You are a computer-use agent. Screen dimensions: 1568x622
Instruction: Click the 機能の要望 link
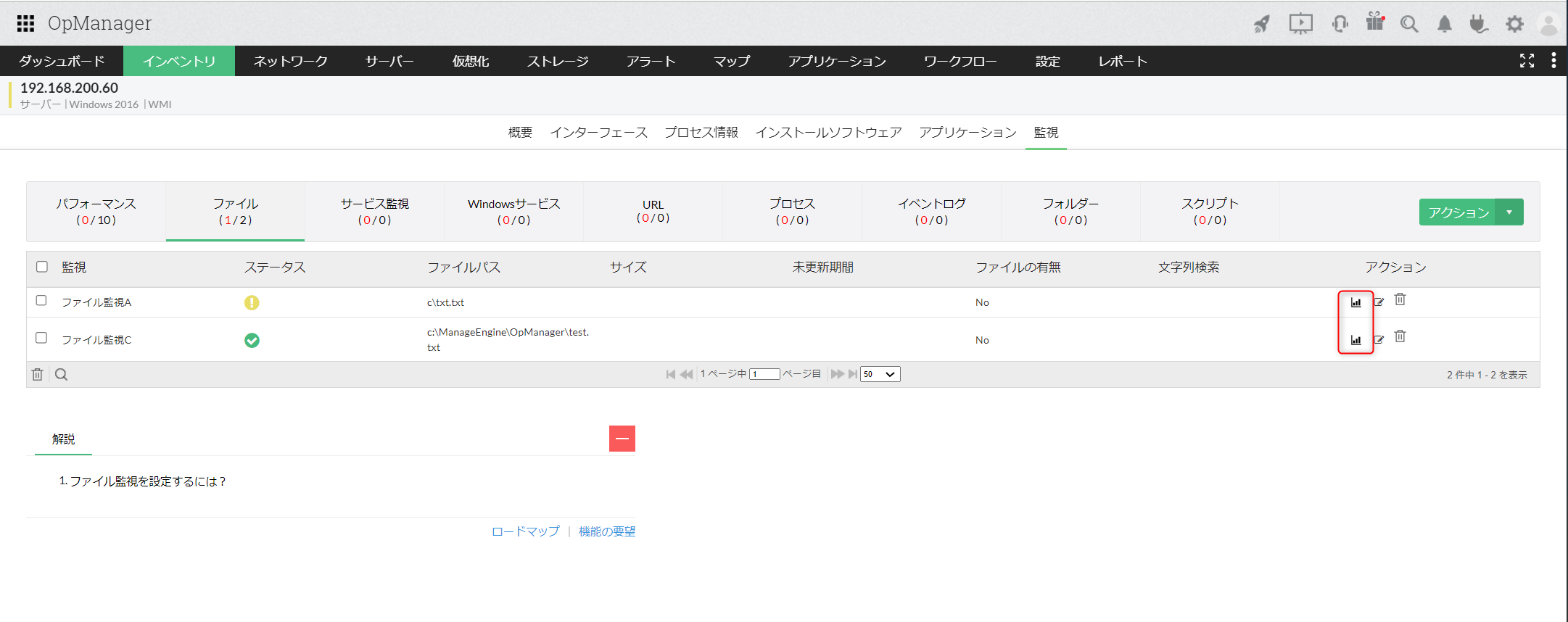(x=606, y=531)
